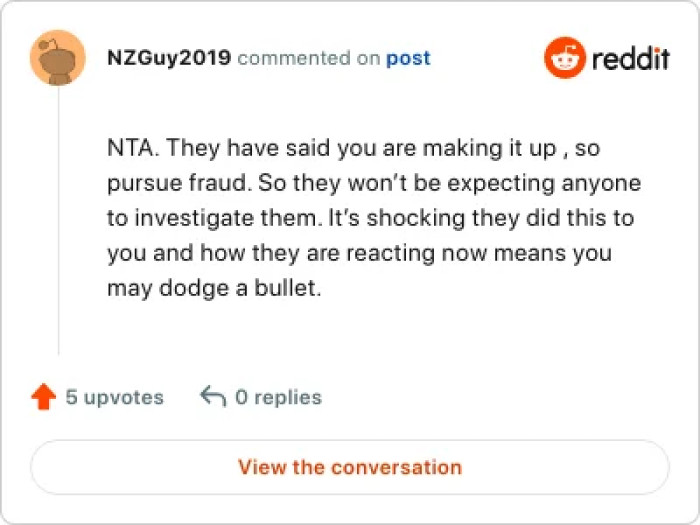The image size is (700, 525).
Task: Open NZGuy2019's avatar image
Action: [x=59, y=59]
